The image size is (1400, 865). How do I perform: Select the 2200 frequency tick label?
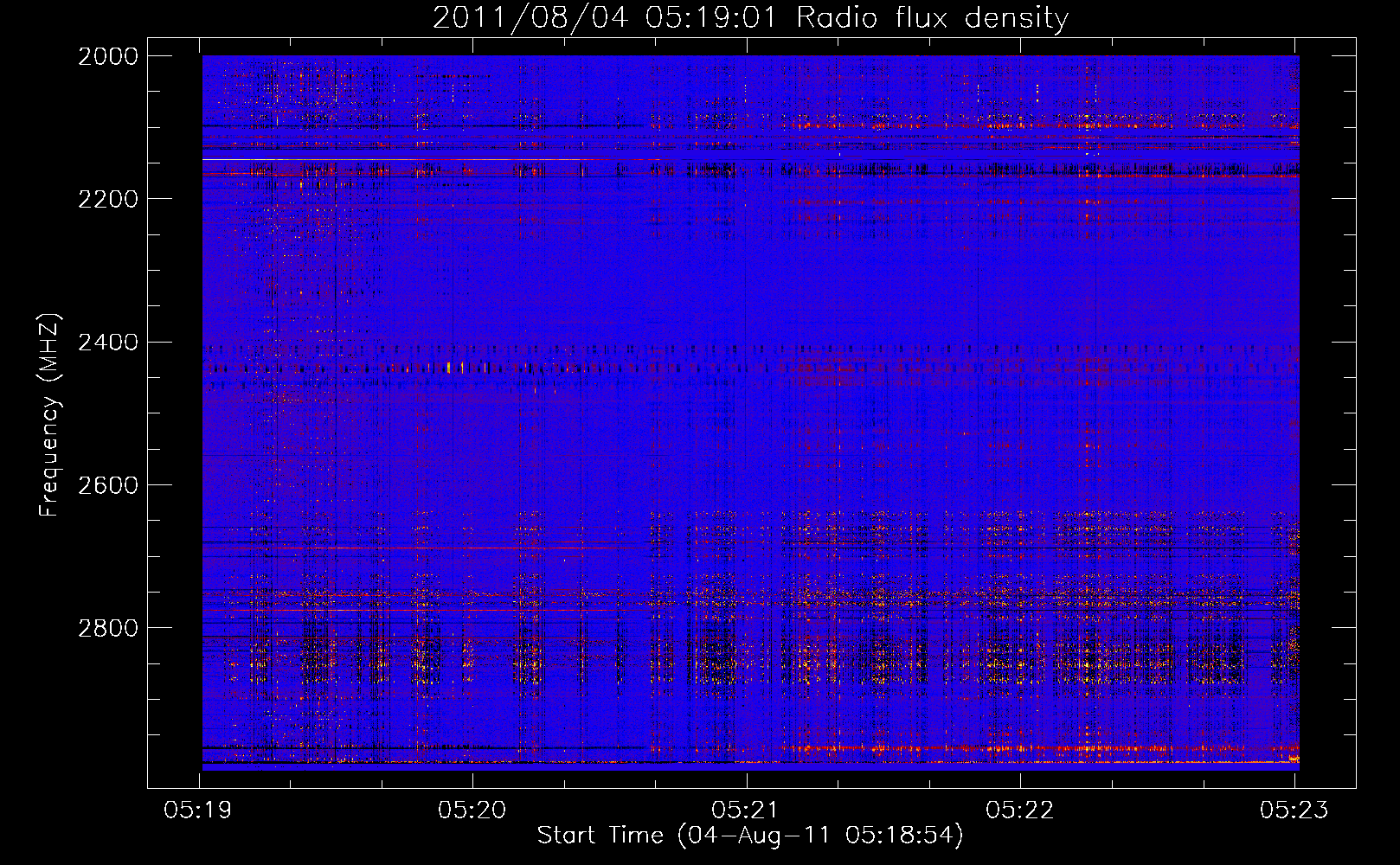click(x=108, y=199)
